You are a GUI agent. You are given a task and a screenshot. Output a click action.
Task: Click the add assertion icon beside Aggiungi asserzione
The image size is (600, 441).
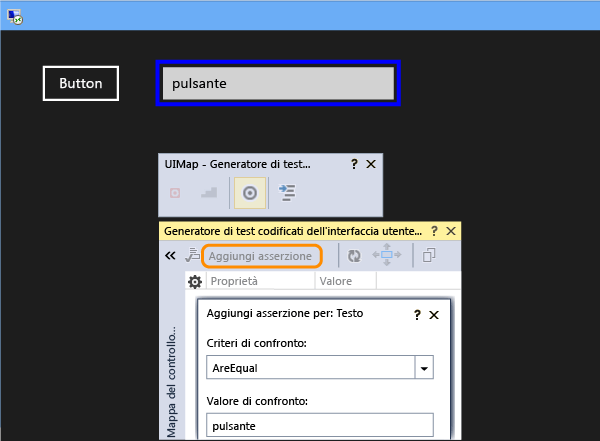click(x=192, y=255)
